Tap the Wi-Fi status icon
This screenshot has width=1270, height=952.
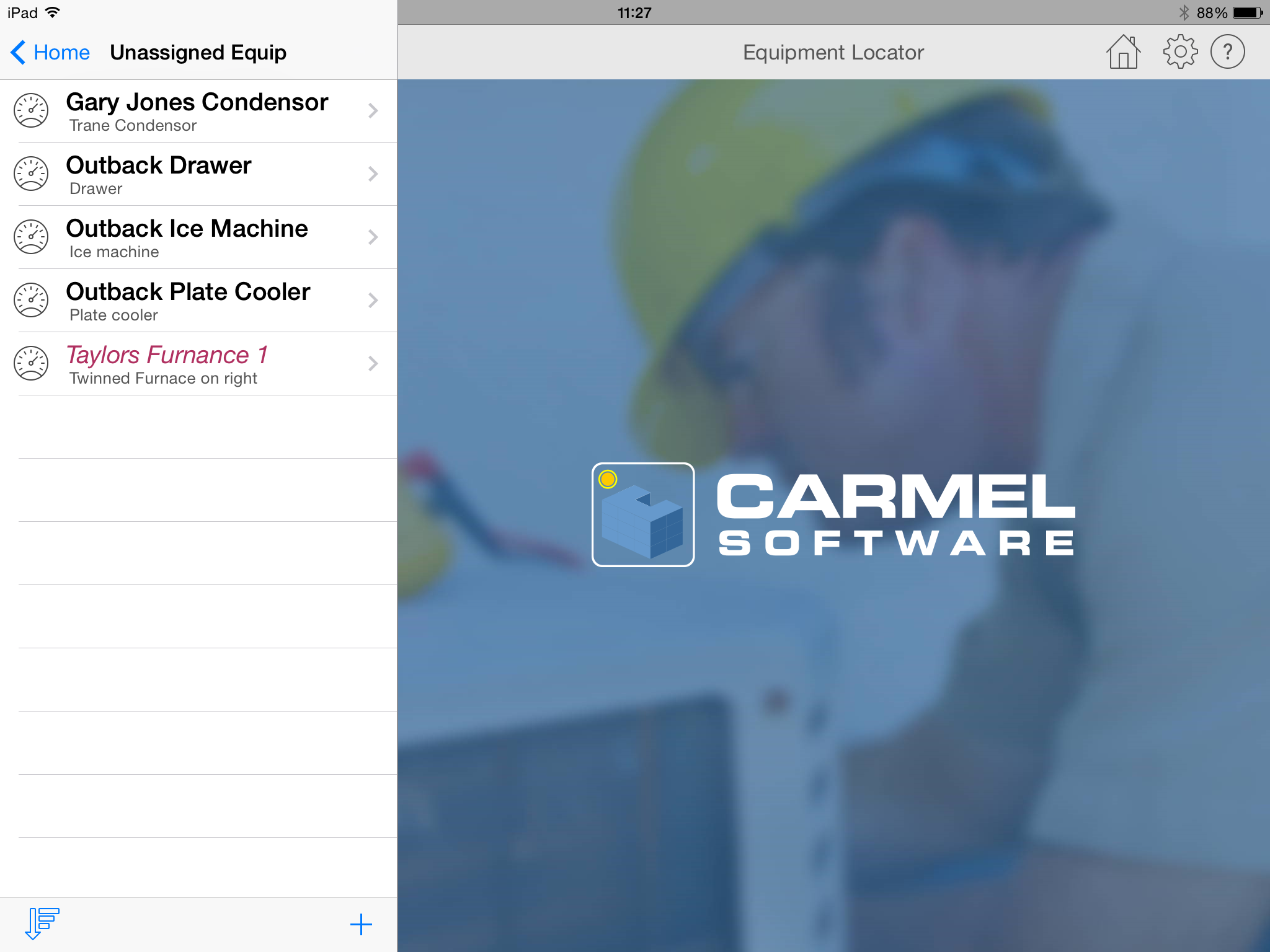pyautogui.click(x=53, y=12)
